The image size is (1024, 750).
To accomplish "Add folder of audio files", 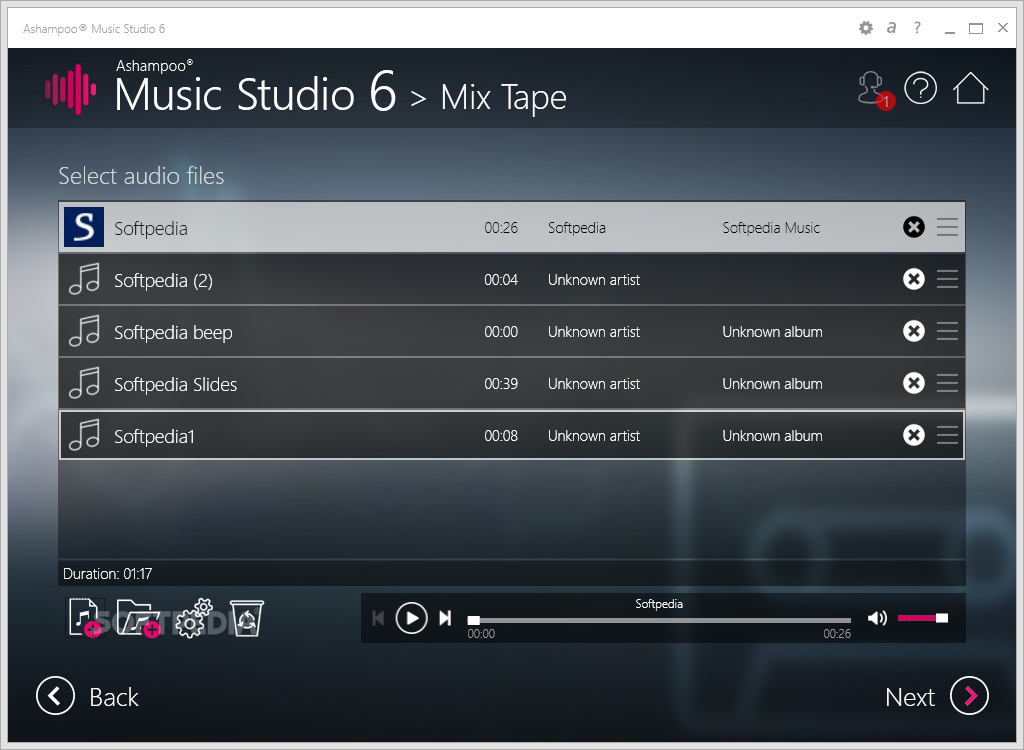I will 138,619.
